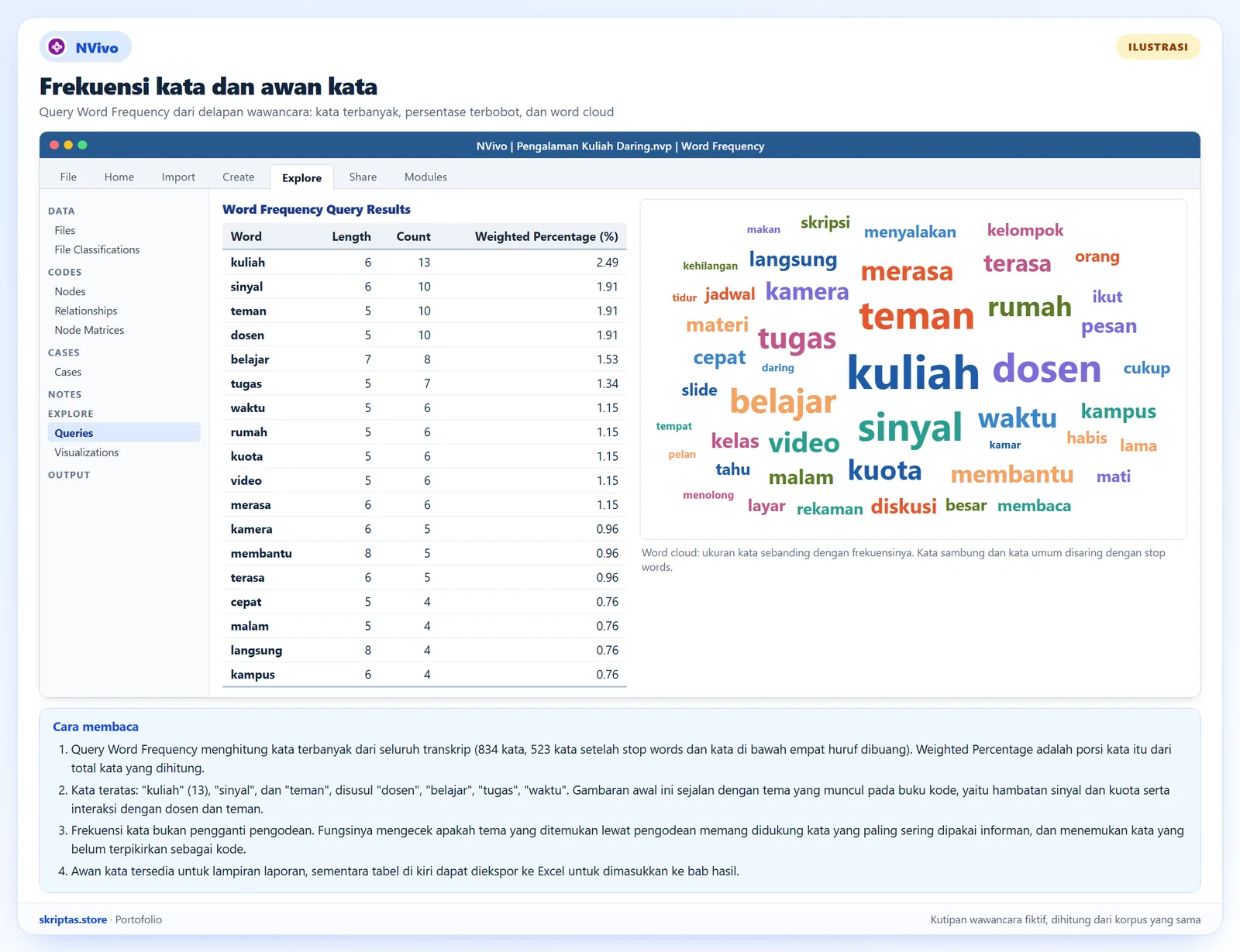This screenshot has height=952, width=1240.
Task: Click the NOTES section heading
Action: pyautogui.click(x=64, y=394)
